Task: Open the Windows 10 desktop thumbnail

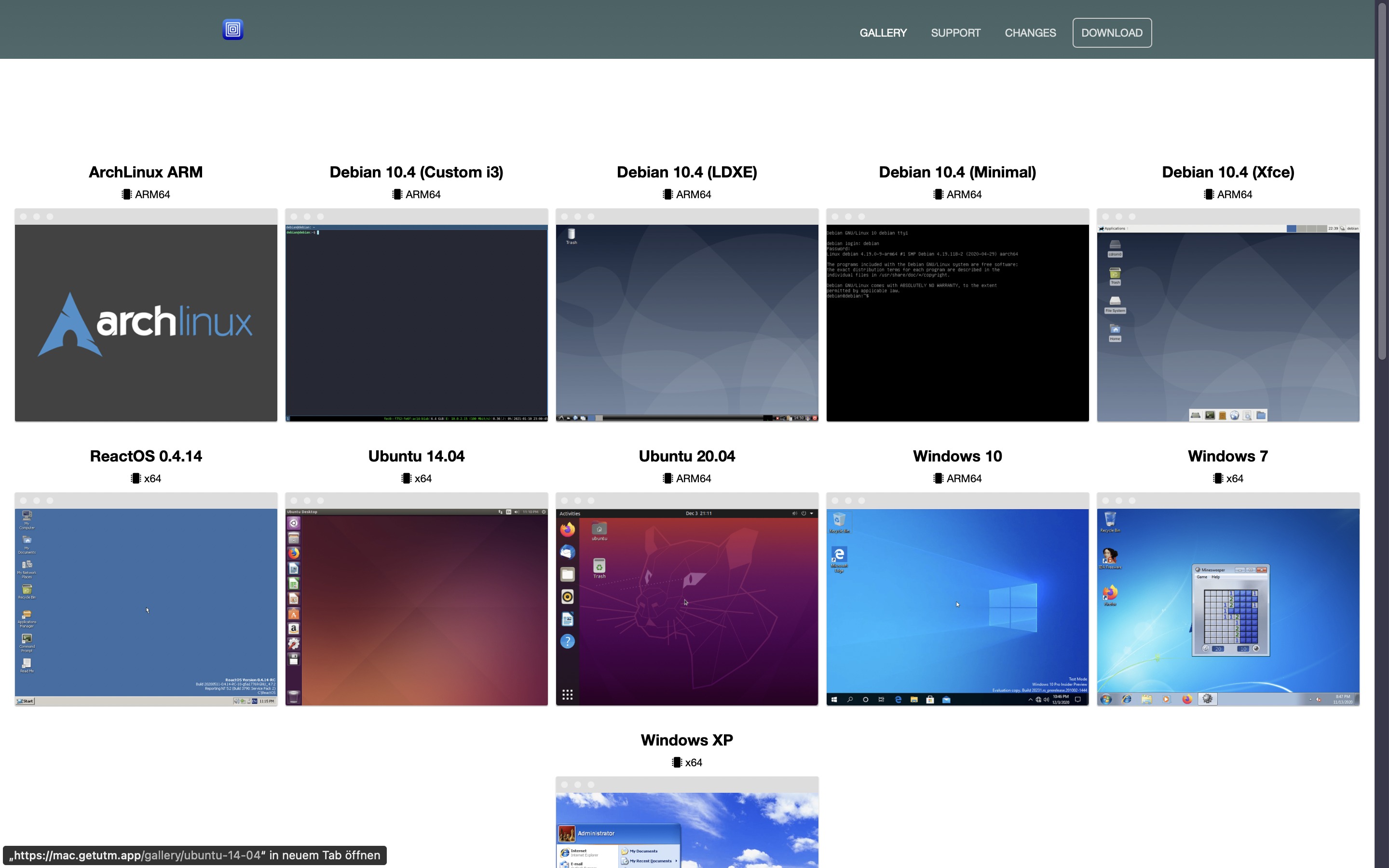Action: [957, 606]
